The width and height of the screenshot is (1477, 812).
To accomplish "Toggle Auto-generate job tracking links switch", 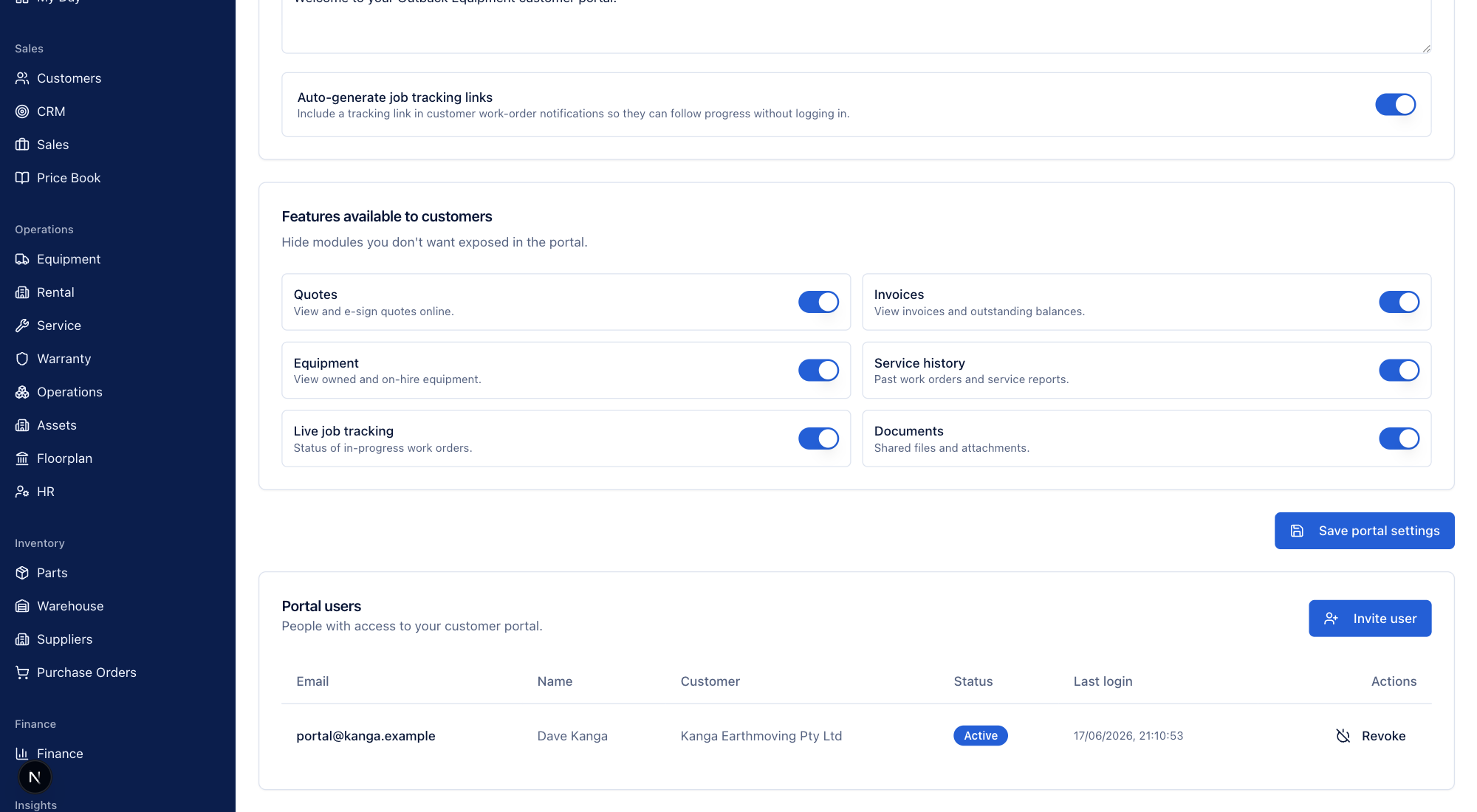I will [1395, 105].
